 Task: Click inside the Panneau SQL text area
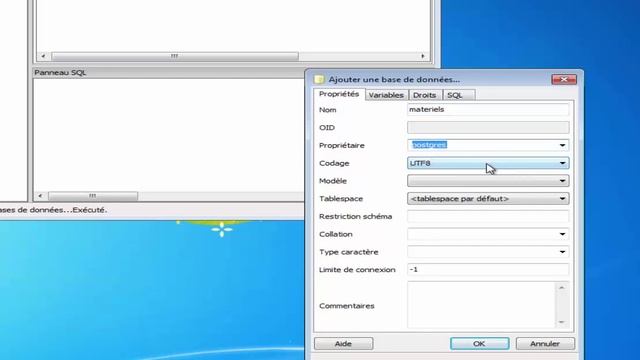pyautogui.click(x=168, y=135)
